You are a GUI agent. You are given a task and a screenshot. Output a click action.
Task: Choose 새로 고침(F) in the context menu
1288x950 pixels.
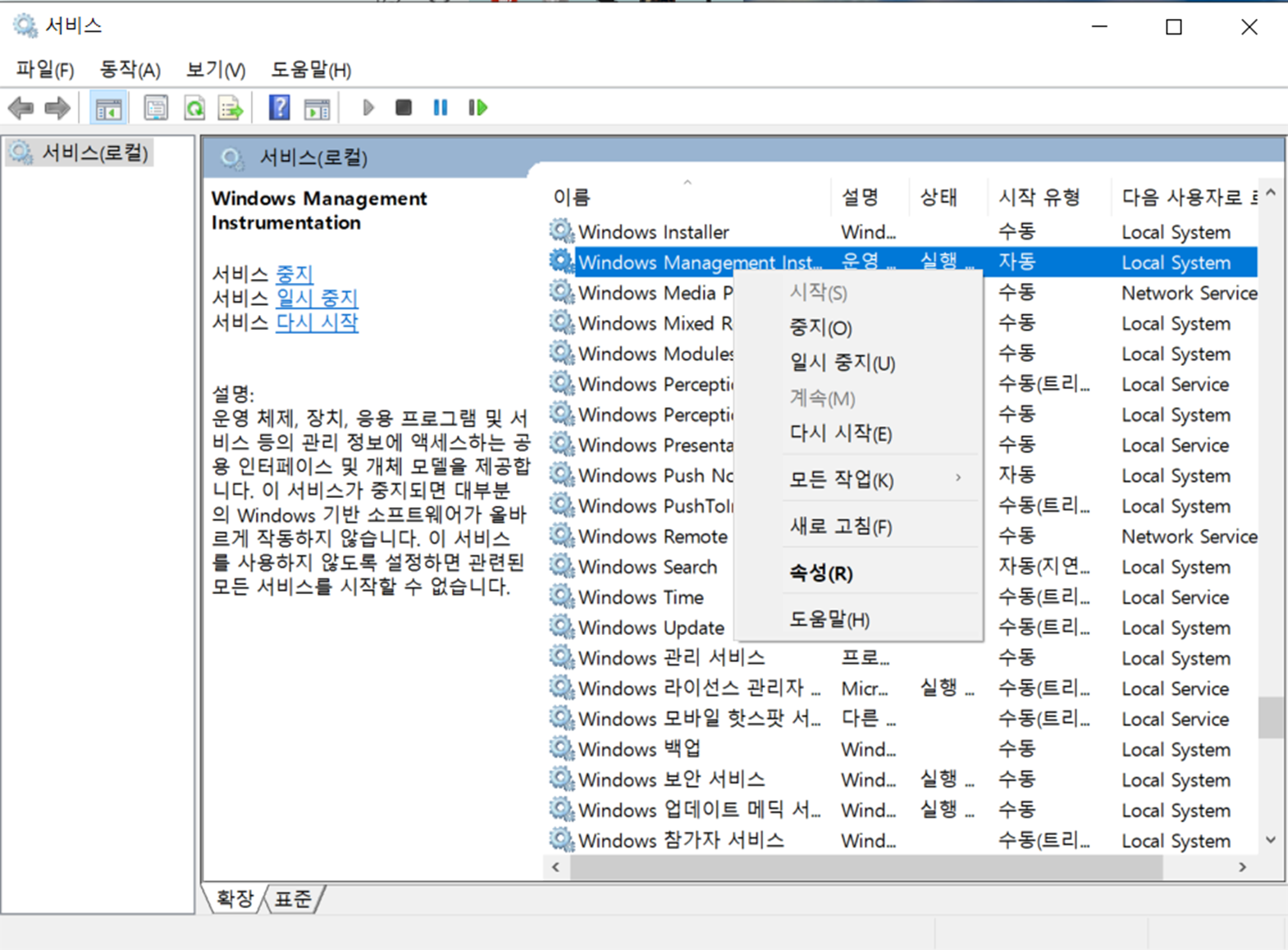tap(858, 527)
